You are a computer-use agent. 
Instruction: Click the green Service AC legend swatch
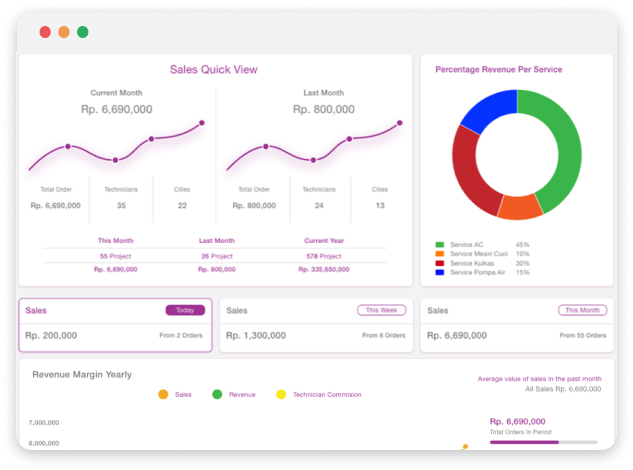click(439, 245)
